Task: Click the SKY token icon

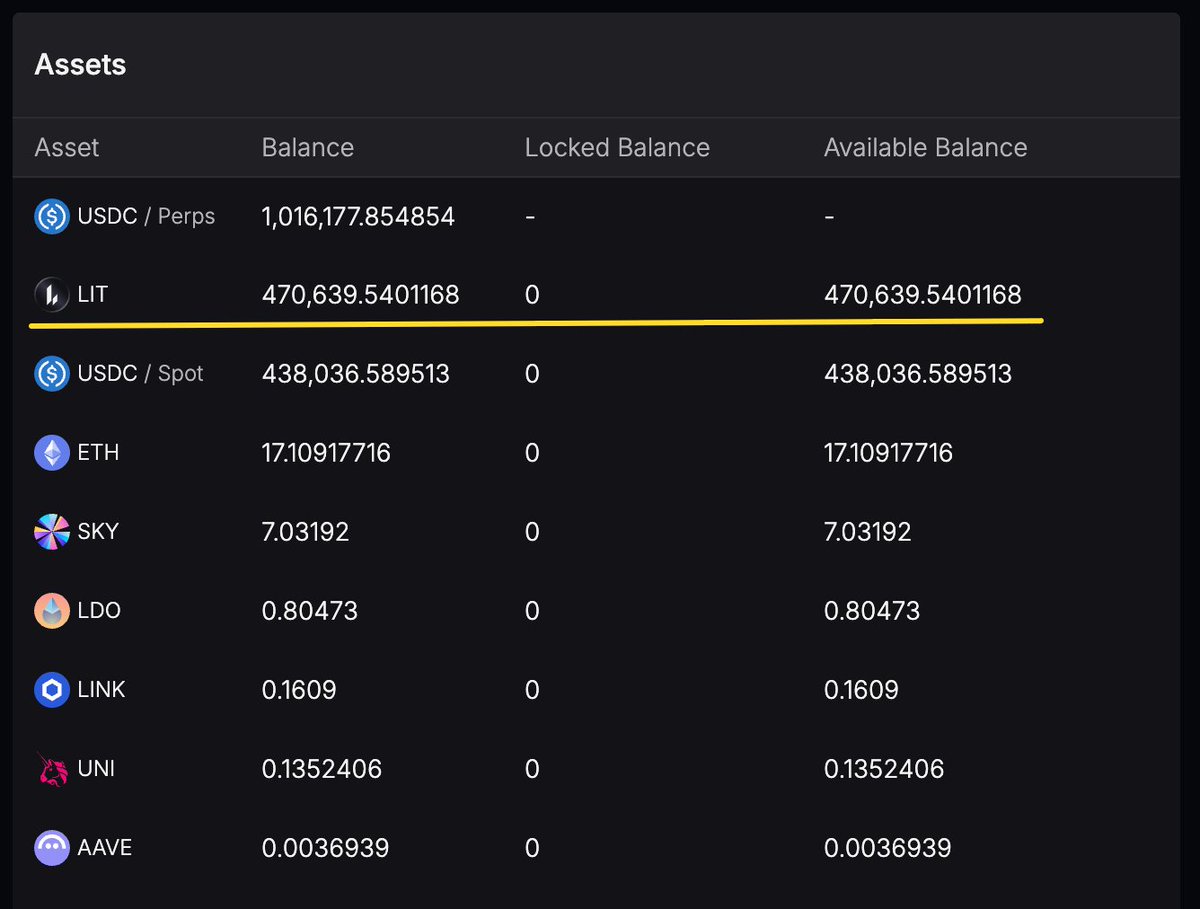Action: coord(52,532)
